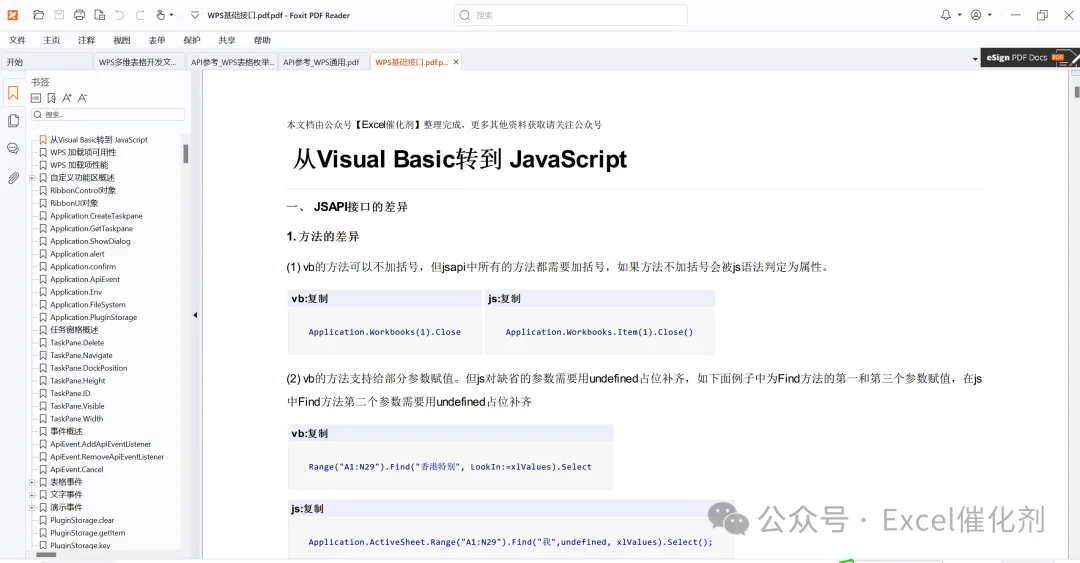The height and width of the screenshot is (563, 1080).
Task: Open a file with the folder icon
Action: point(39,14)
